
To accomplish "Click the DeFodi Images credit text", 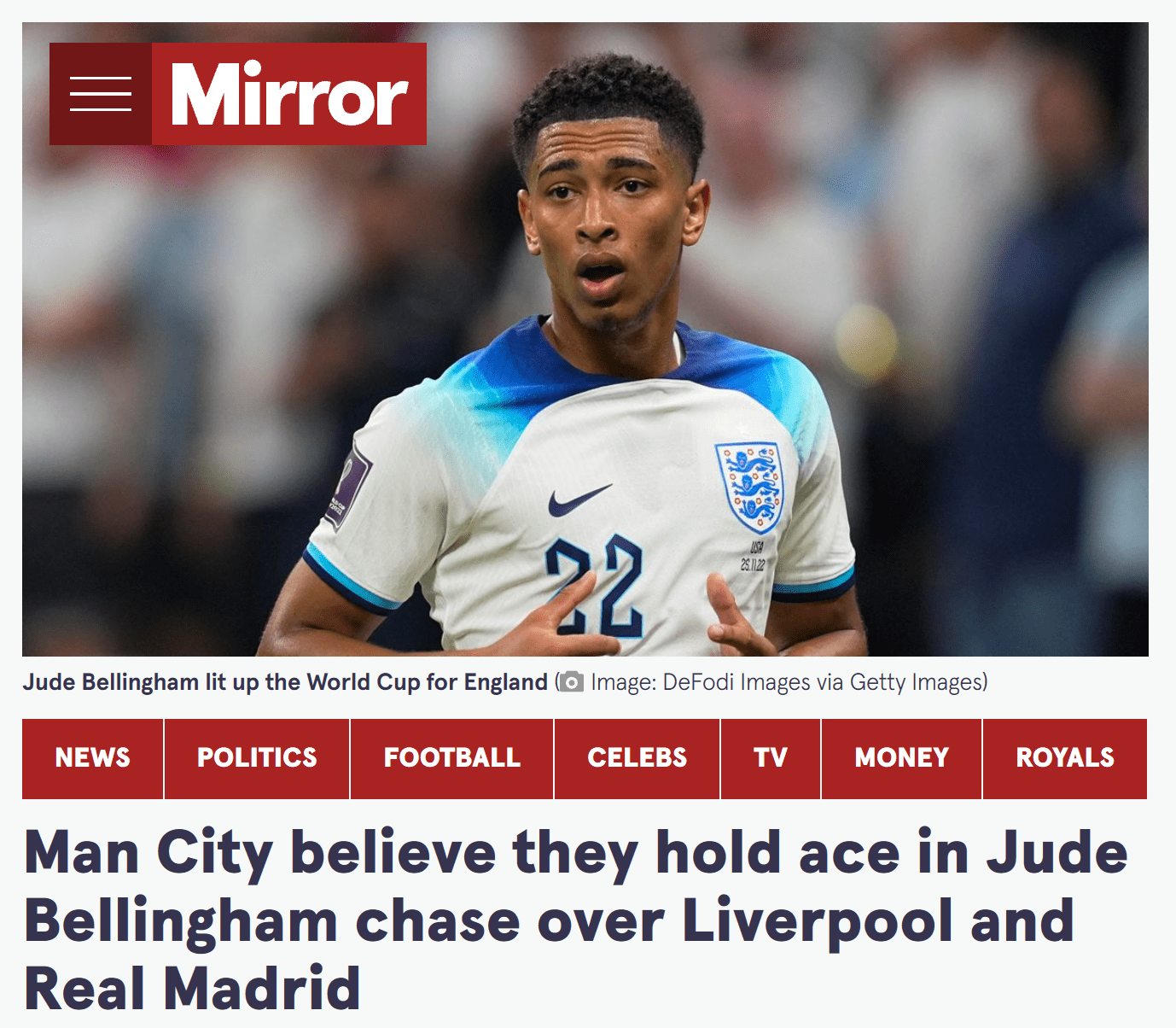I will (789, 682).
